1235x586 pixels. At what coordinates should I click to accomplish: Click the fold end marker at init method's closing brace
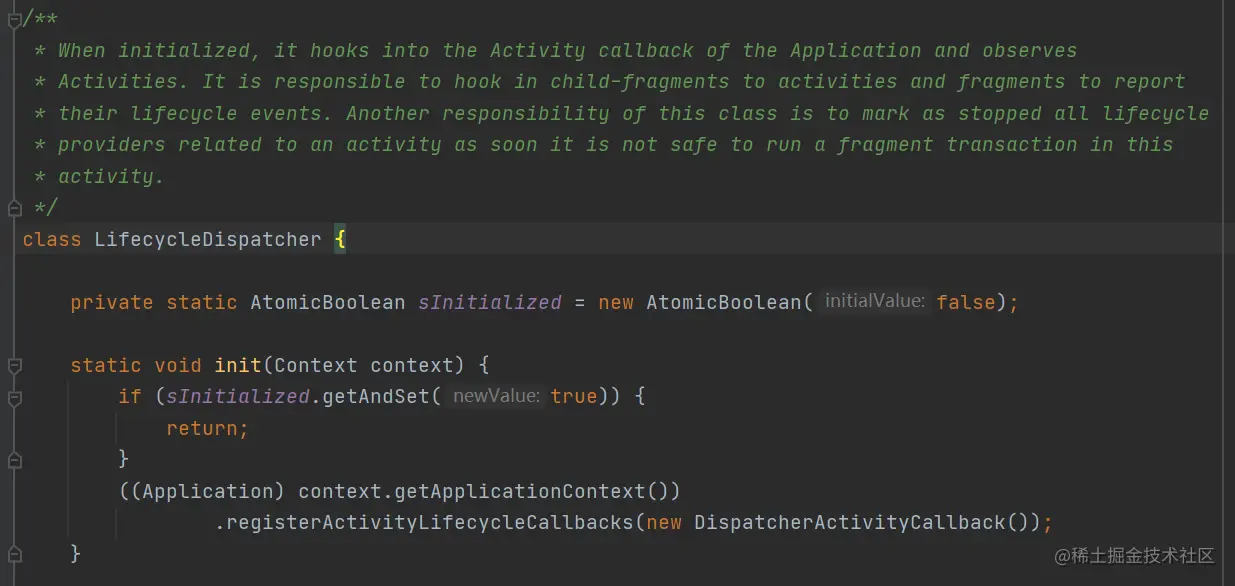(14, 554)
